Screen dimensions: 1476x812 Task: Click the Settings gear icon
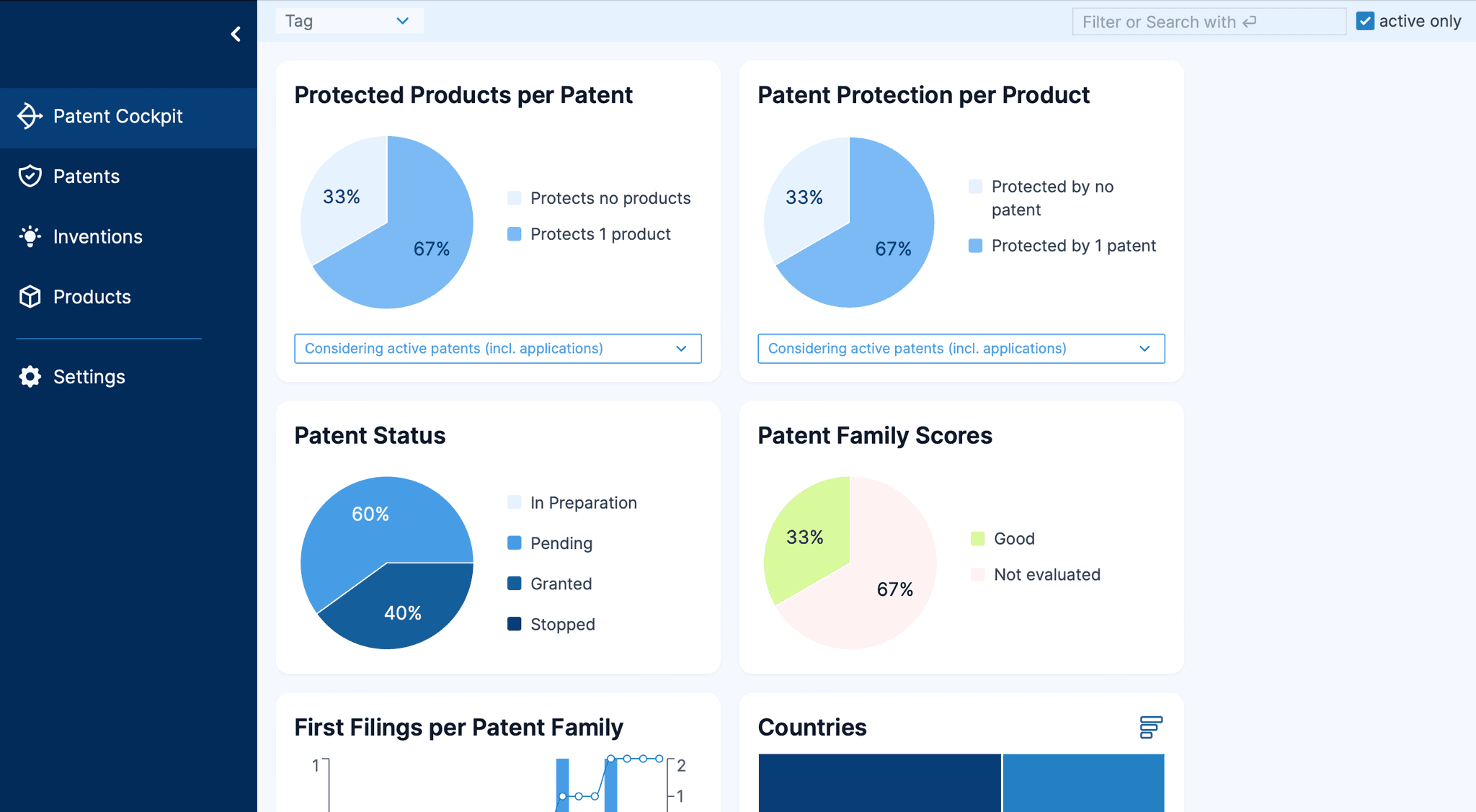[x=30, y=376]
